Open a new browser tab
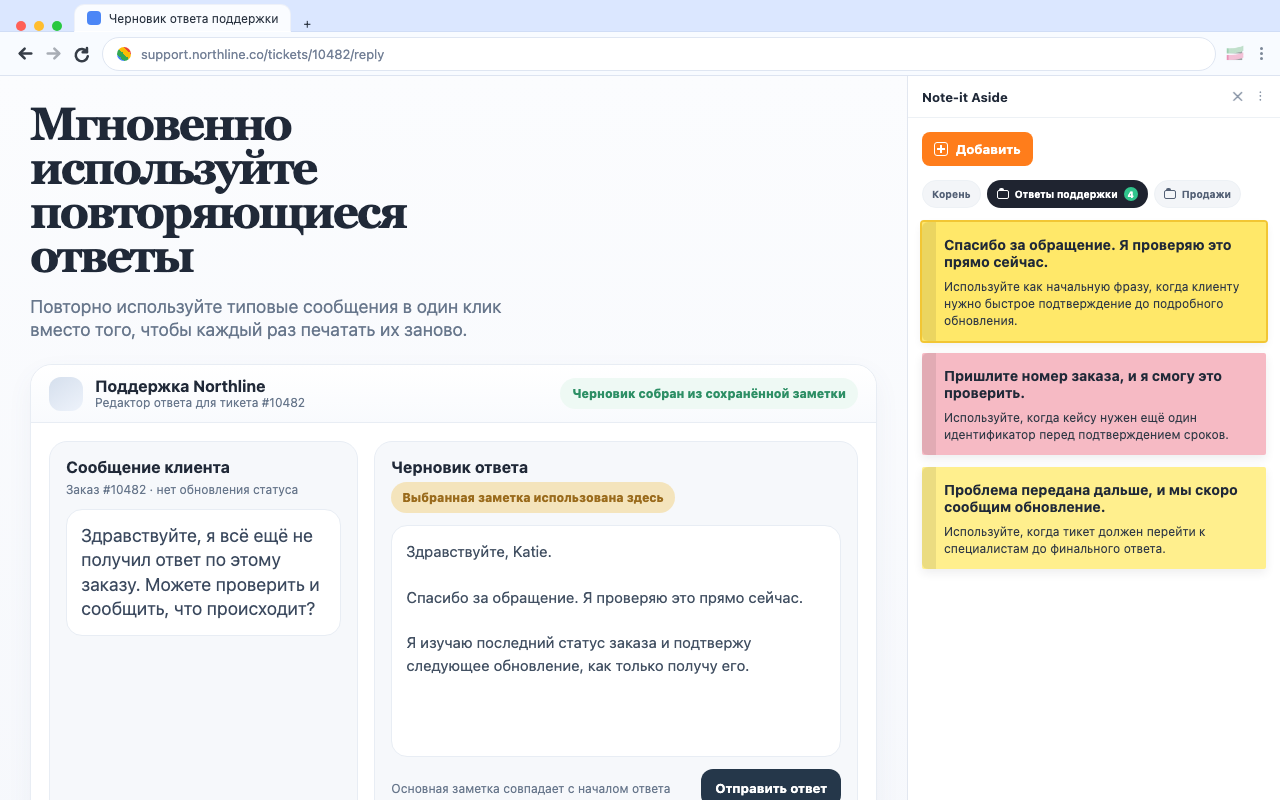The image size is (1280, 800). [307, 22]
